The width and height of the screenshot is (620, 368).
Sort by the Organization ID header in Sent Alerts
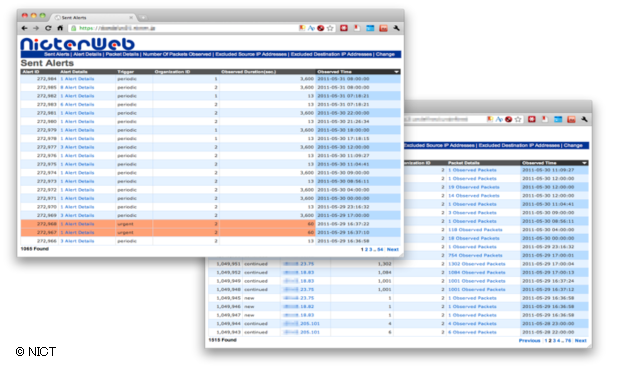pyautogui.click(x=172, y=72)
